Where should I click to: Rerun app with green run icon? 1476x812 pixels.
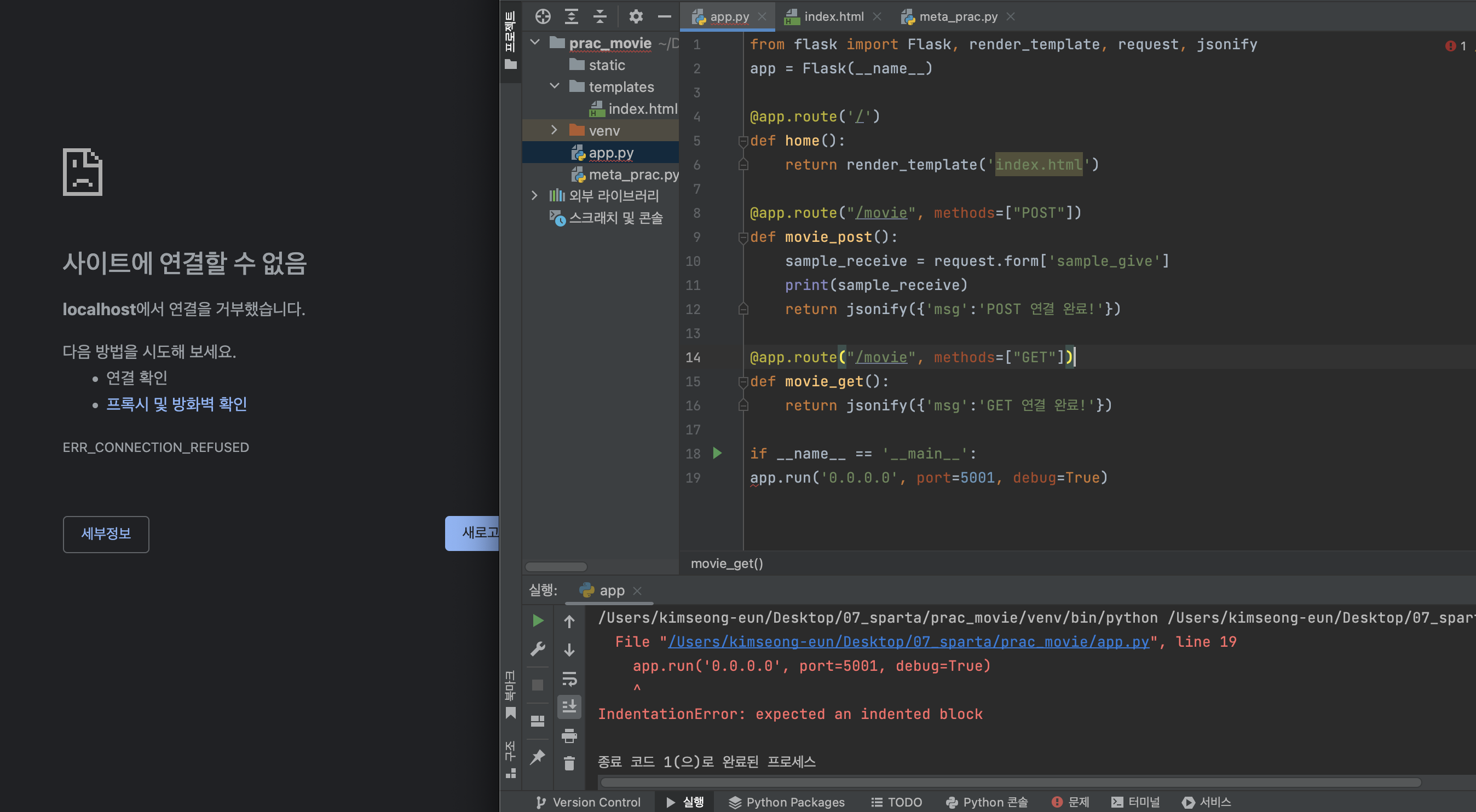click(538, 620)
